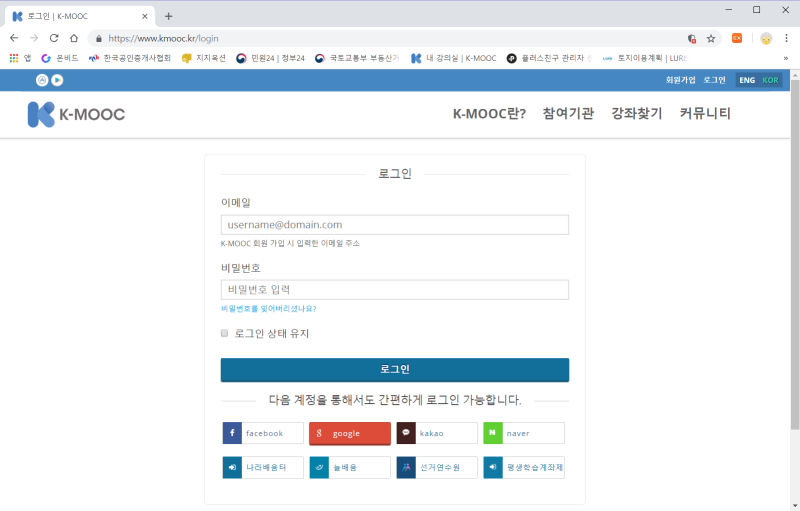Open the 국토교통부 부동산 bookmark

click(357, 58)
